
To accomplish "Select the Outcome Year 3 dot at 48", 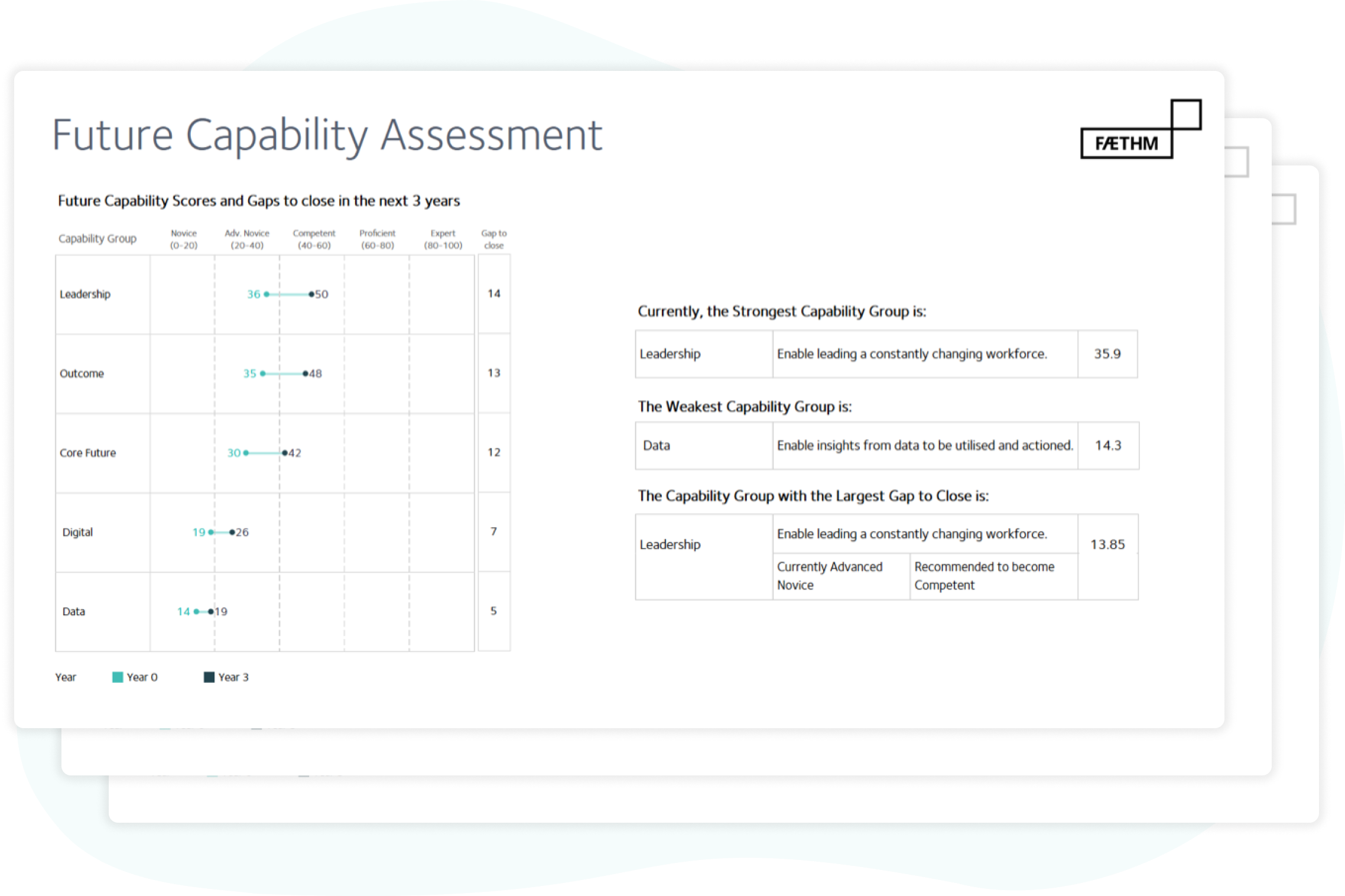I will (x=305, y=374).
